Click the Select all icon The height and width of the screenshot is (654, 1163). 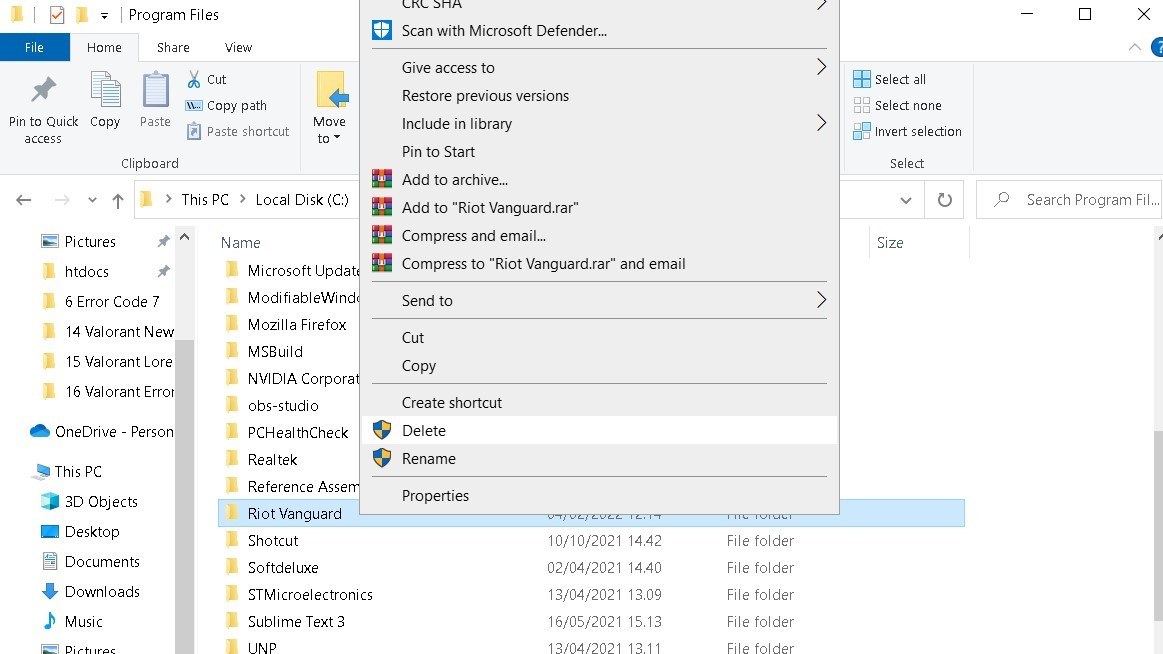[861, 79]
